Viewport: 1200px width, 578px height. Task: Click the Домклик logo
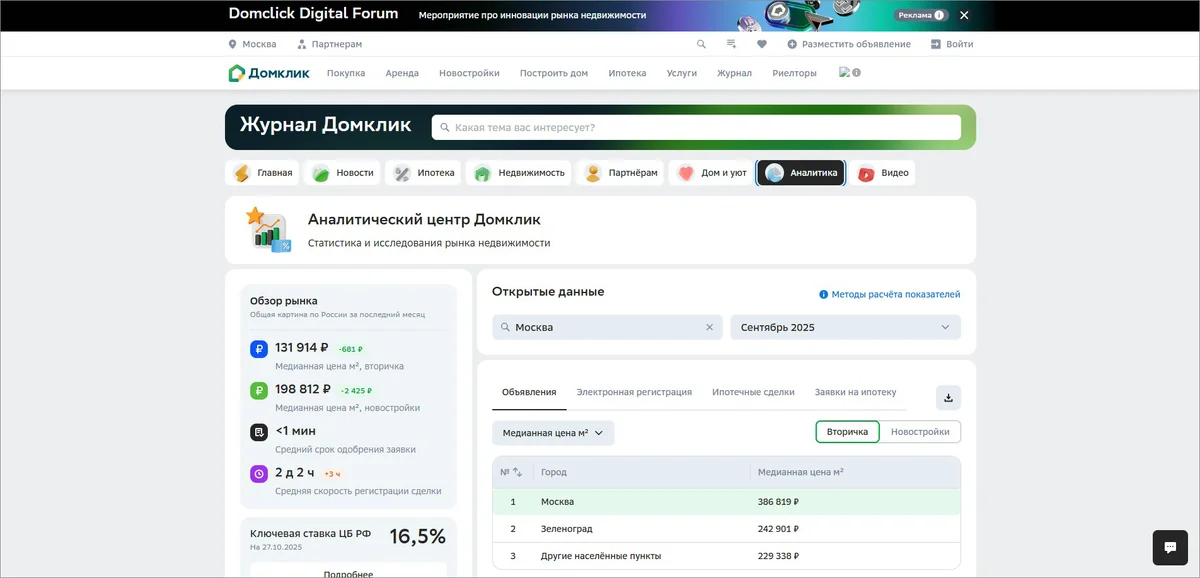click(x=269, y=73)
